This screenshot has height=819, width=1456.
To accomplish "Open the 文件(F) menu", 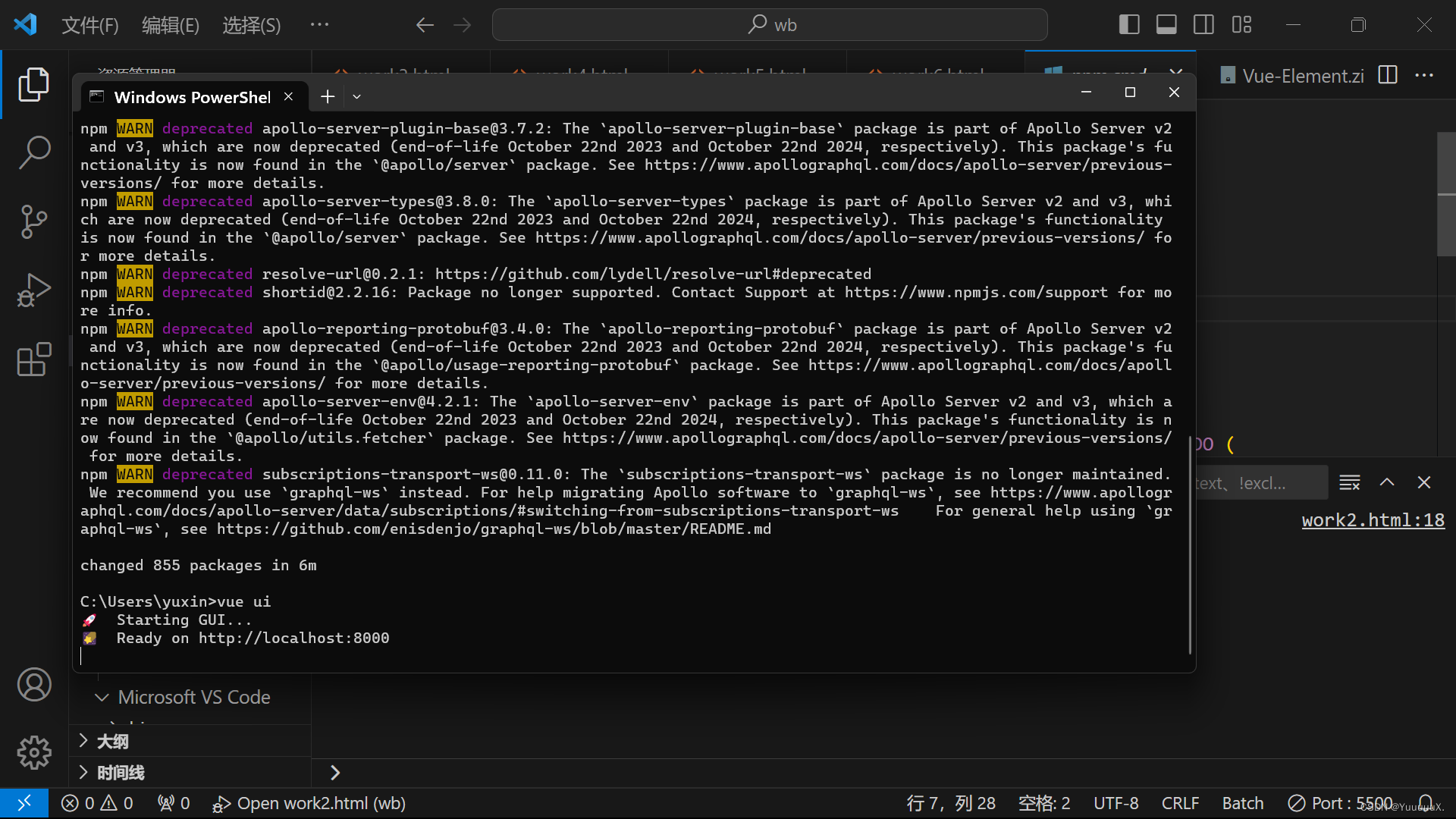I will [x=89, y=25].
